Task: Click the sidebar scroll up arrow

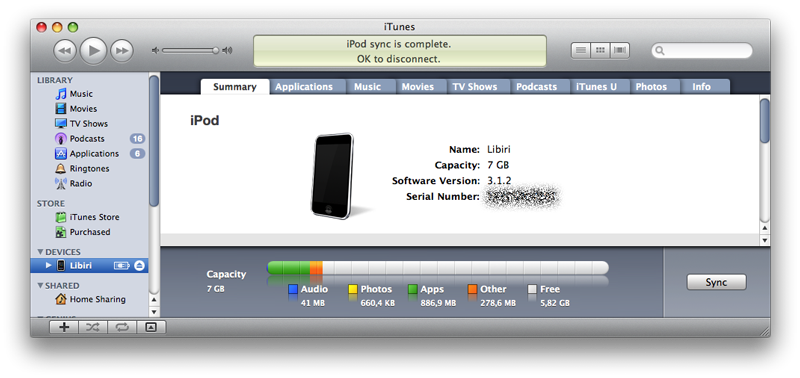Action: 154,300
